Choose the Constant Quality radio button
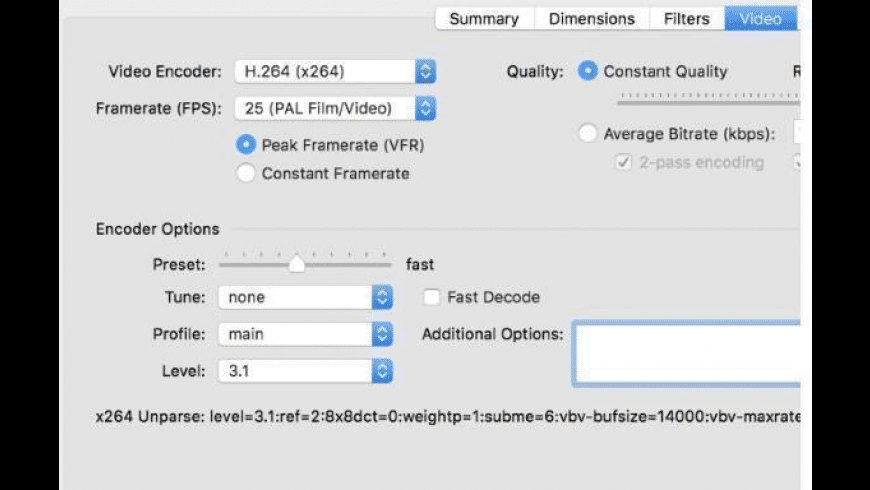The height and width of the screenshot is (490, 870). pyautogui.click(x=588, y=72)
